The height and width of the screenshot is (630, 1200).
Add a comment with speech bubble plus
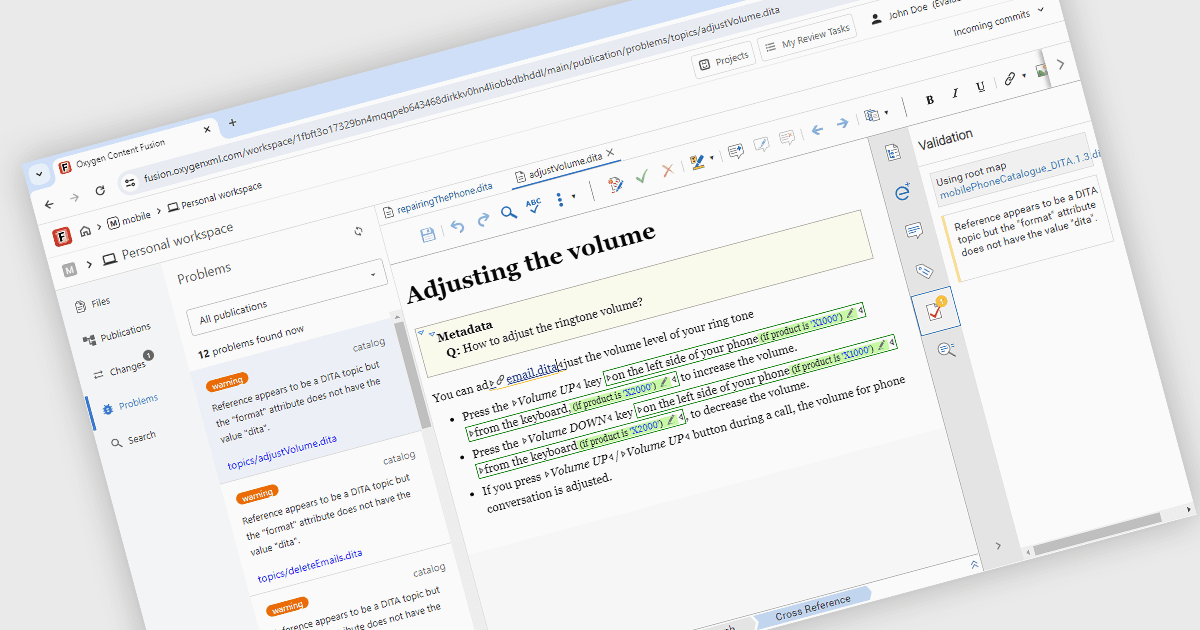tap(736, 151)
